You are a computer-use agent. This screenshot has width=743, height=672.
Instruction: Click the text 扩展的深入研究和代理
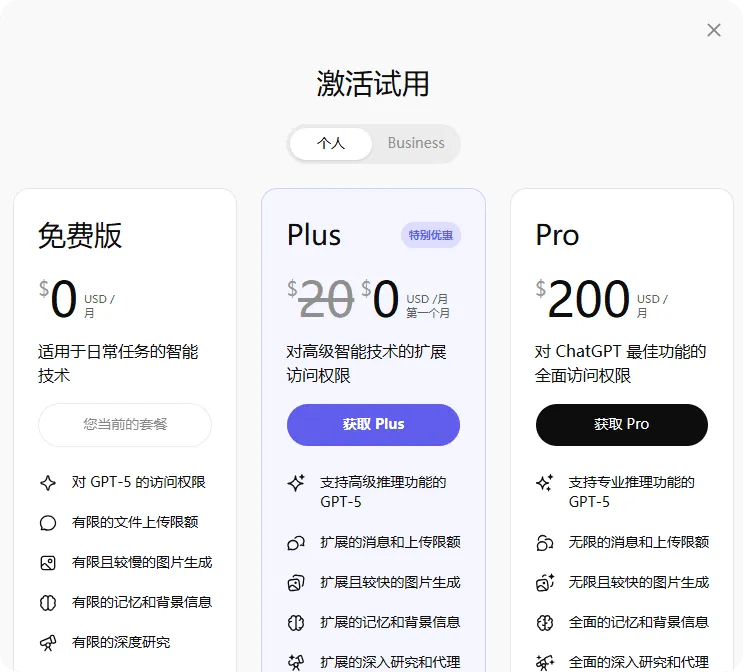pyautogui.click(x=390, y=662)
